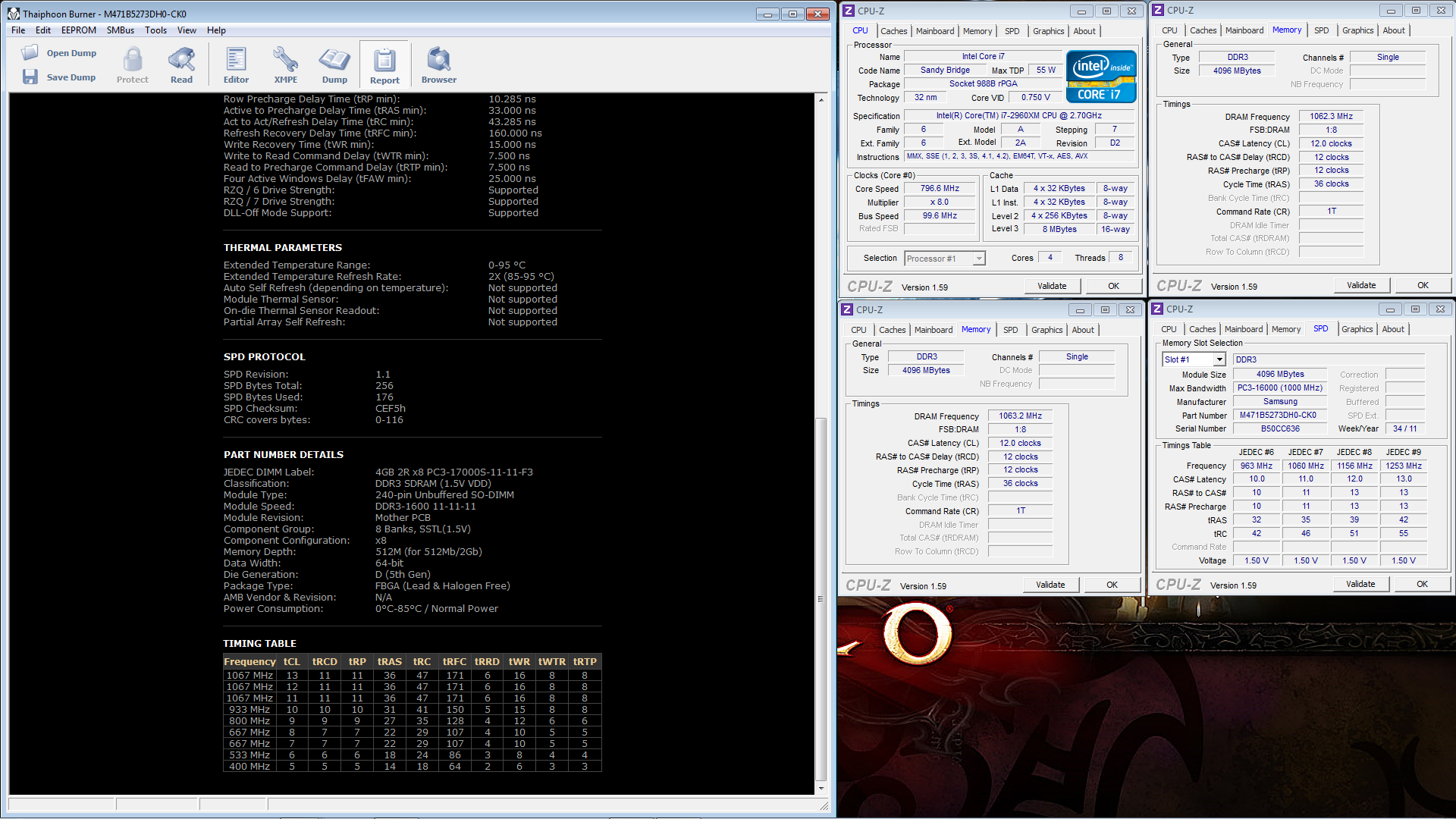Open the Help menu in Thaiphoon Burner
The image size is (1456, 819).
pyautogui.click(x=216, y=30)
